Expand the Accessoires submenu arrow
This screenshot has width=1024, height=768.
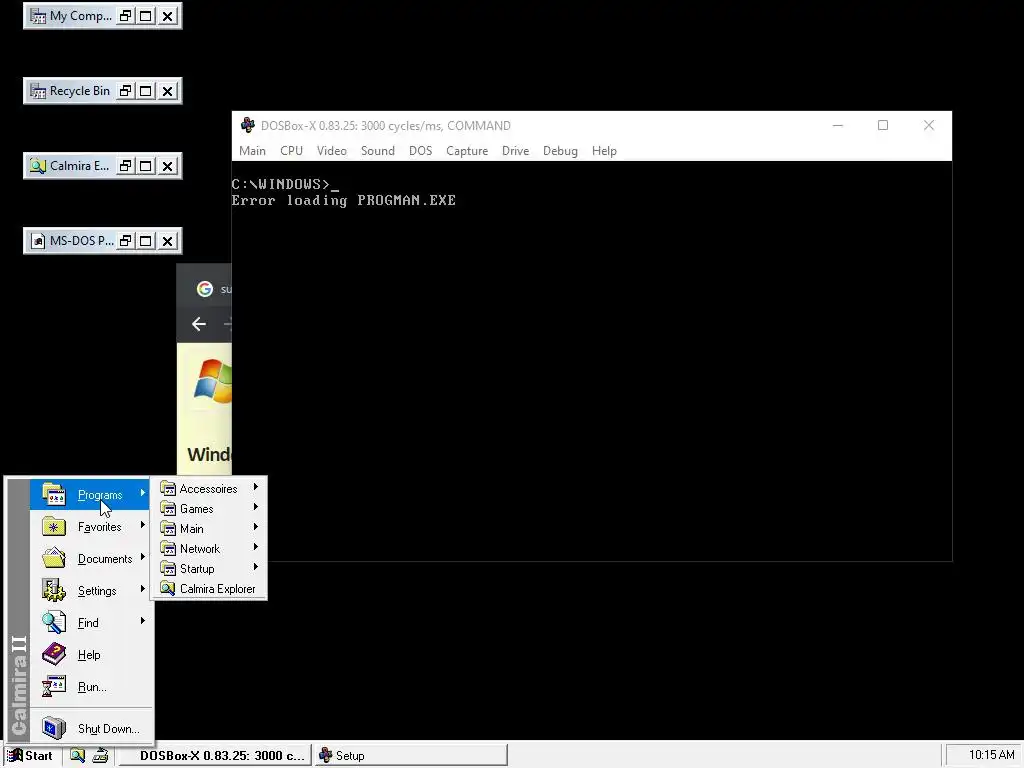[256, 487]
